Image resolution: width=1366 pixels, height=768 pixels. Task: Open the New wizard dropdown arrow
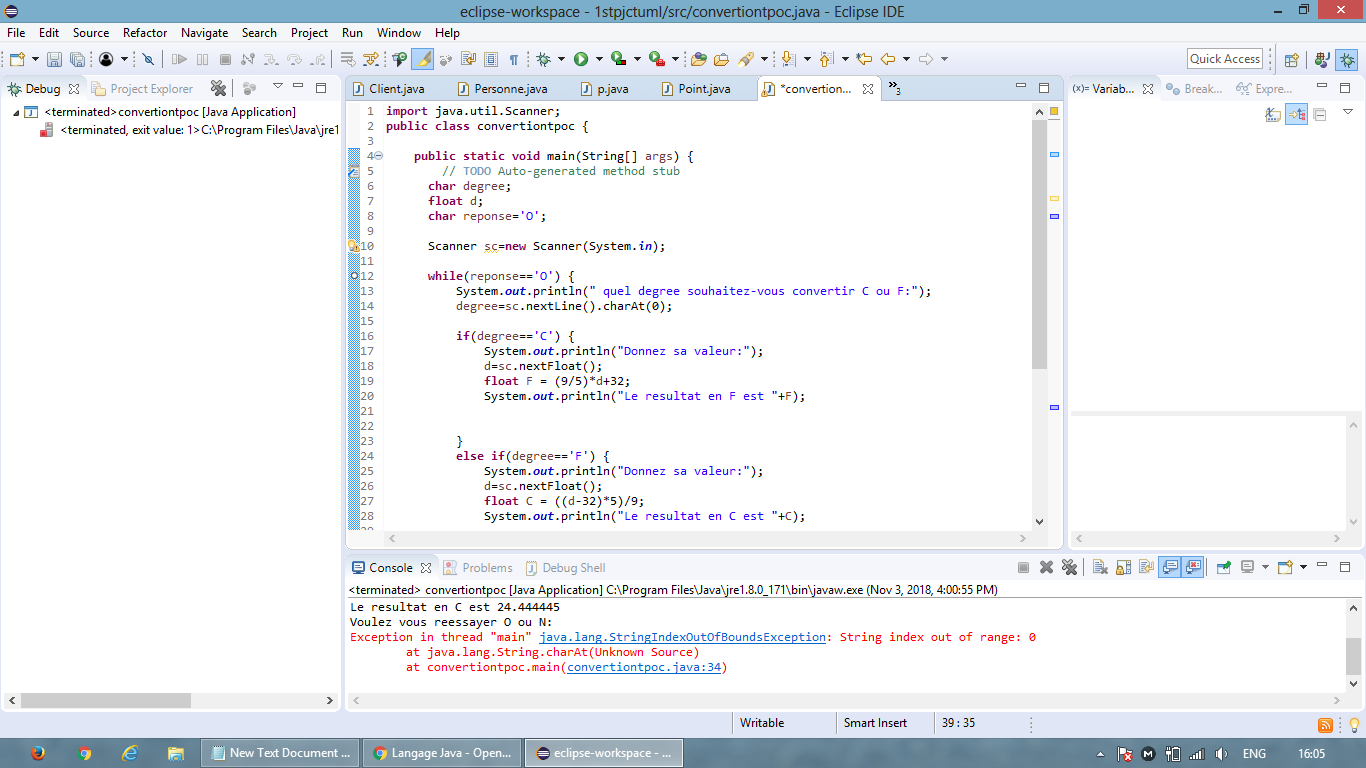[x=35, y=60]
